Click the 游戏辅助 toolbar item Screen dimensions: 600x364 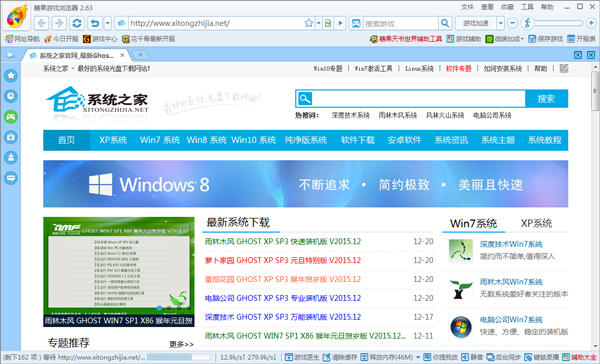463,39
